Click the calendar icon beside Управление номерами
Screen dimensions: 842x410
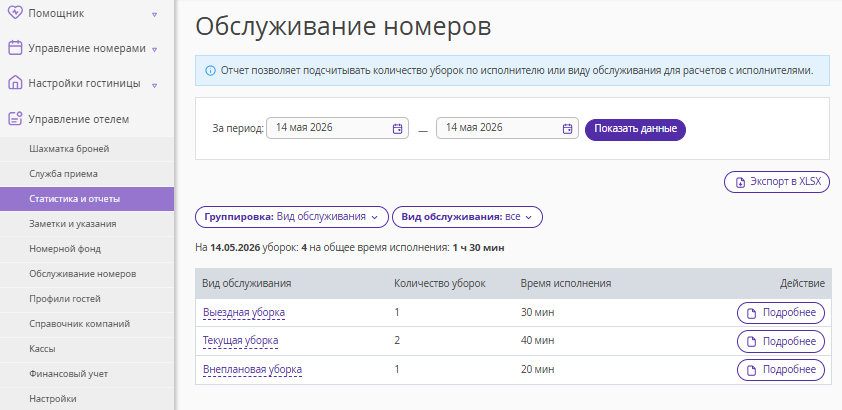tap(16, 48)
